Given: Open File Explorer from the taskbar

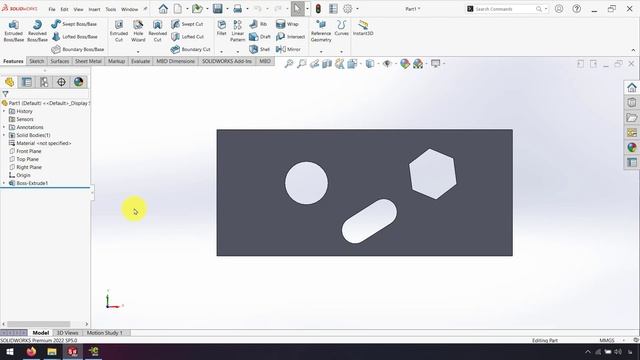Looking at the screenshot, I should coord(52,351).
